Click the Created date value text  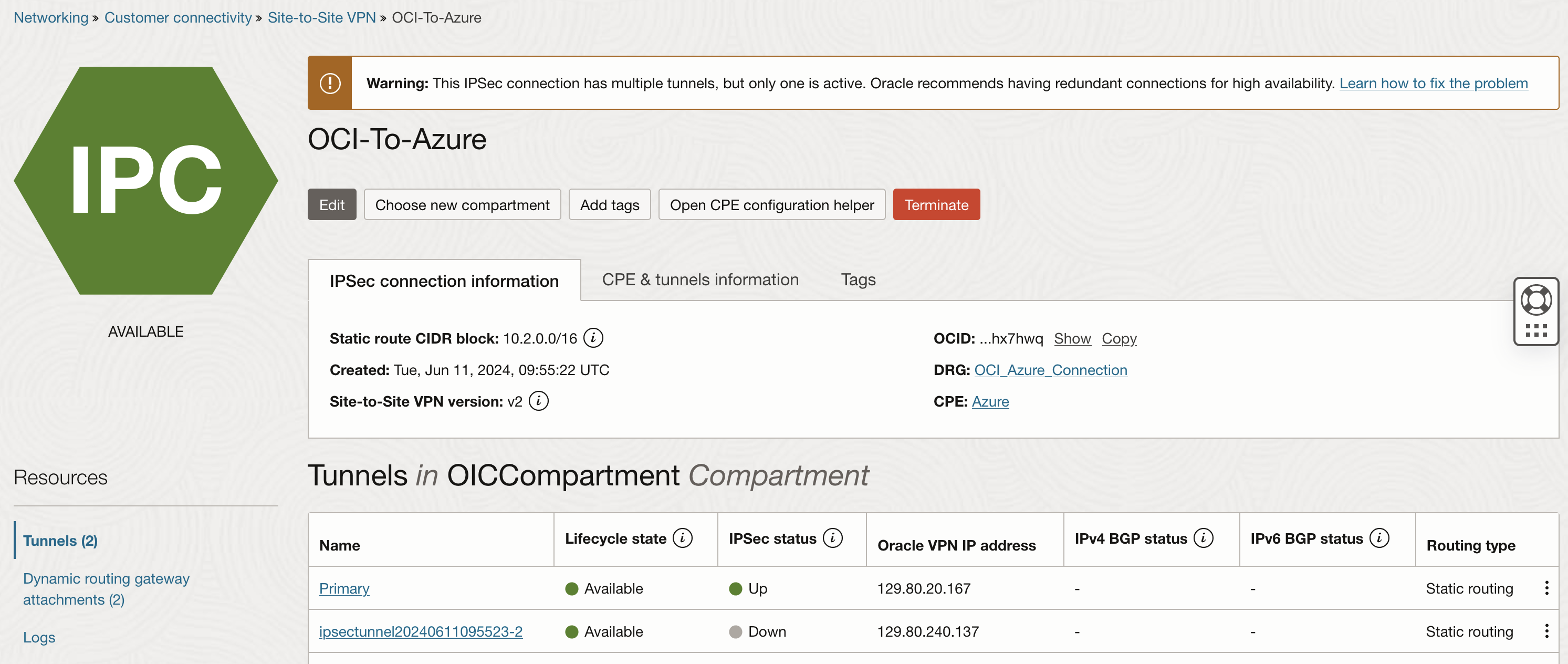[x=501, y=370]
